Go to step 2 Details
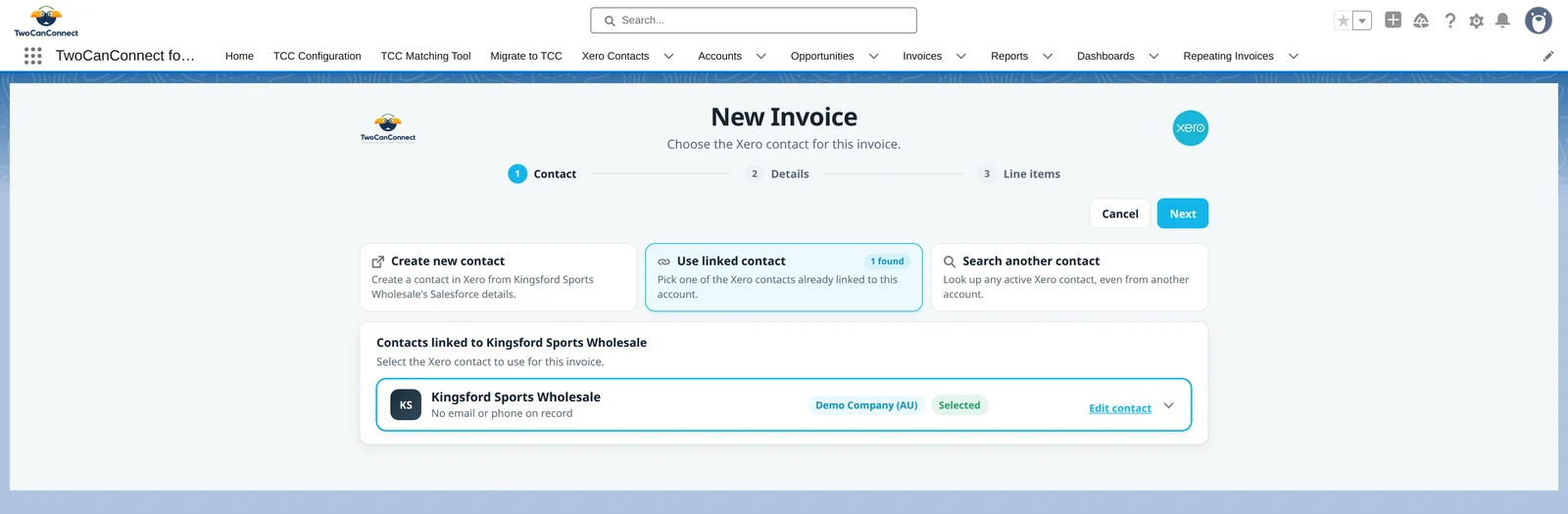This screenshot has width=1568, height=514. (778, 173)
